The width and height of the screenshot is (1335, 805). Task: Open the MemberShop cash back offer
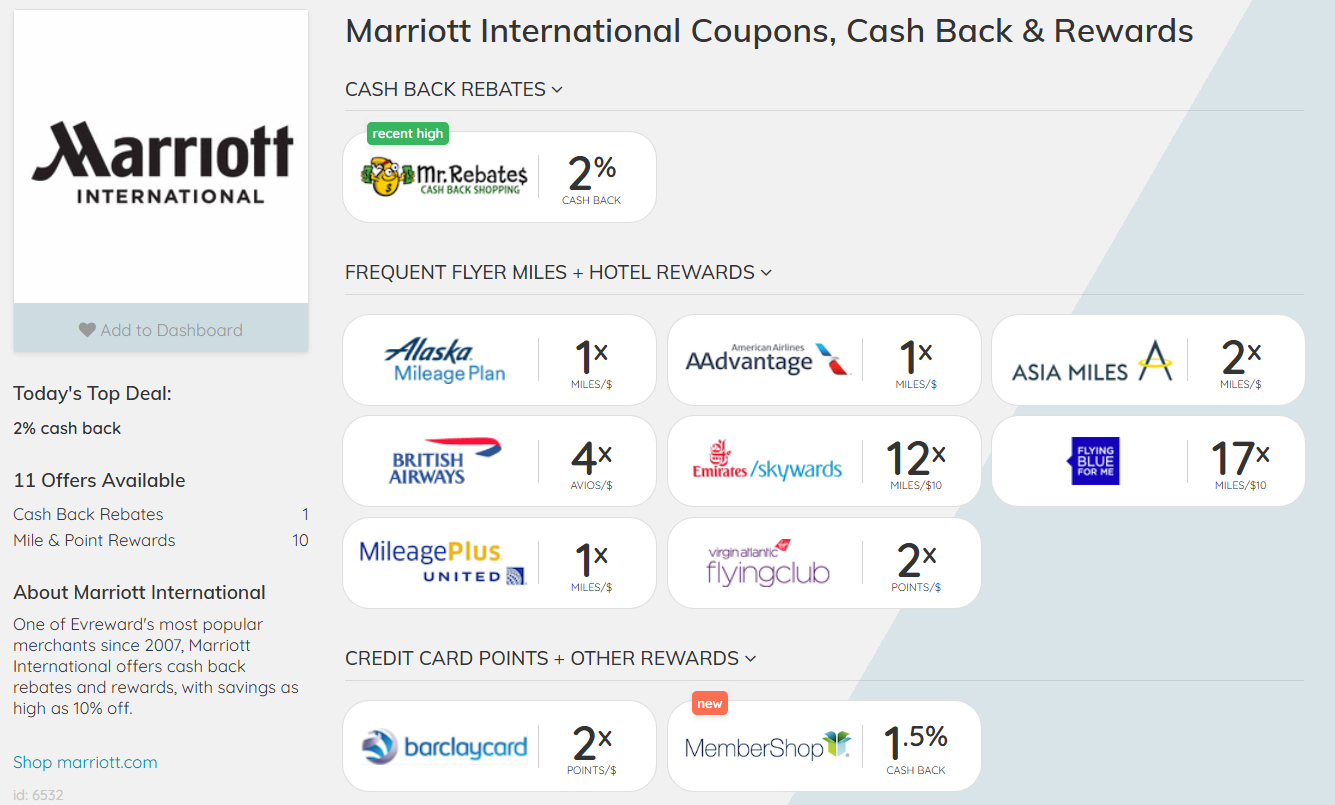tap(767, 746)
